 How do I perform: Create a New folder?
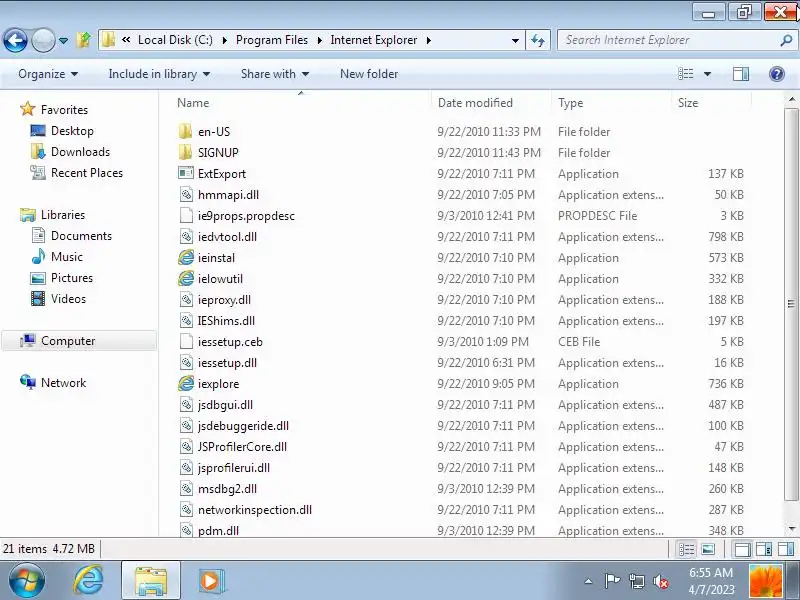click(369, 74)
